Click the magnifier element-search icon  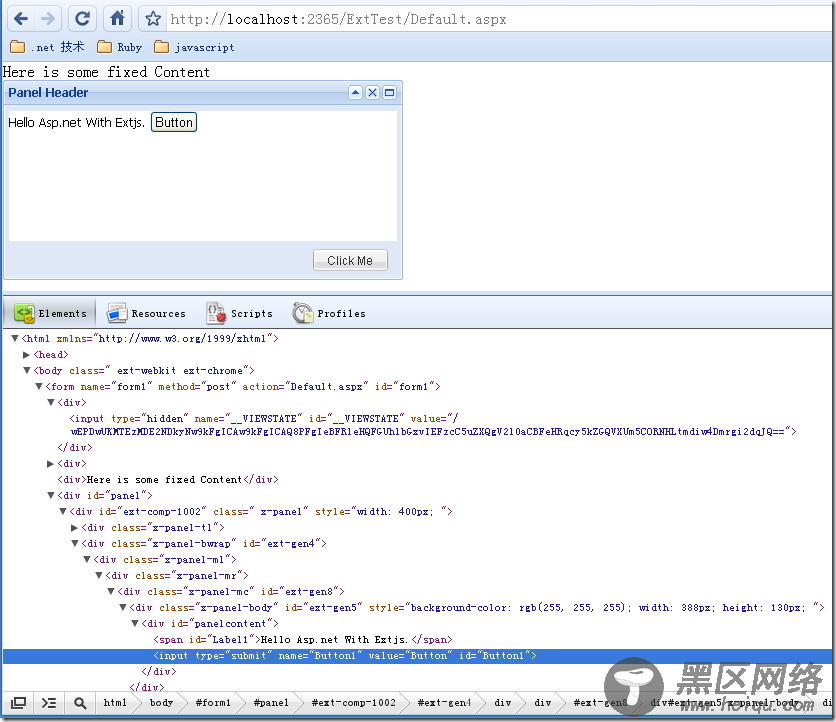80,703
